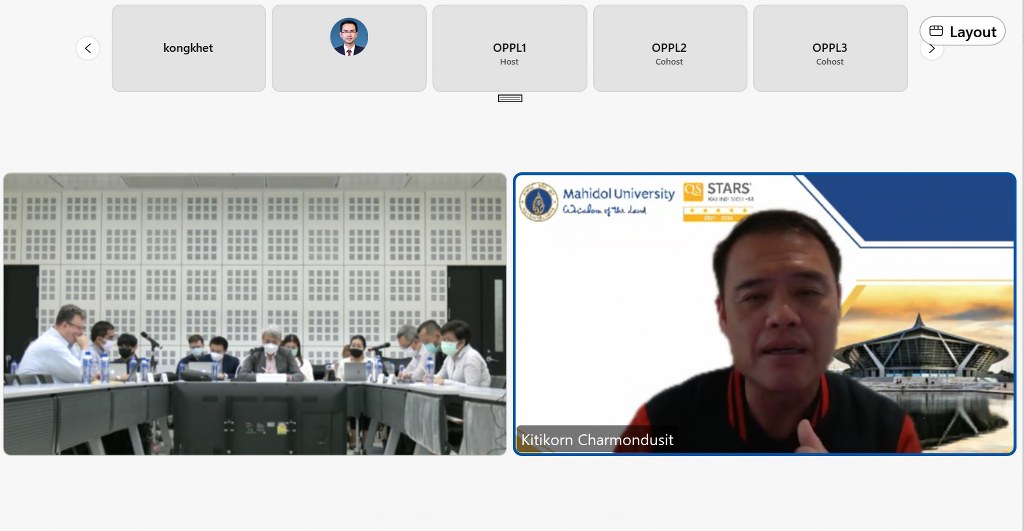Click the QS Stars rating badge
Image resolution: width=1024 pixels, height=531 pixels.
coord(717,200)
